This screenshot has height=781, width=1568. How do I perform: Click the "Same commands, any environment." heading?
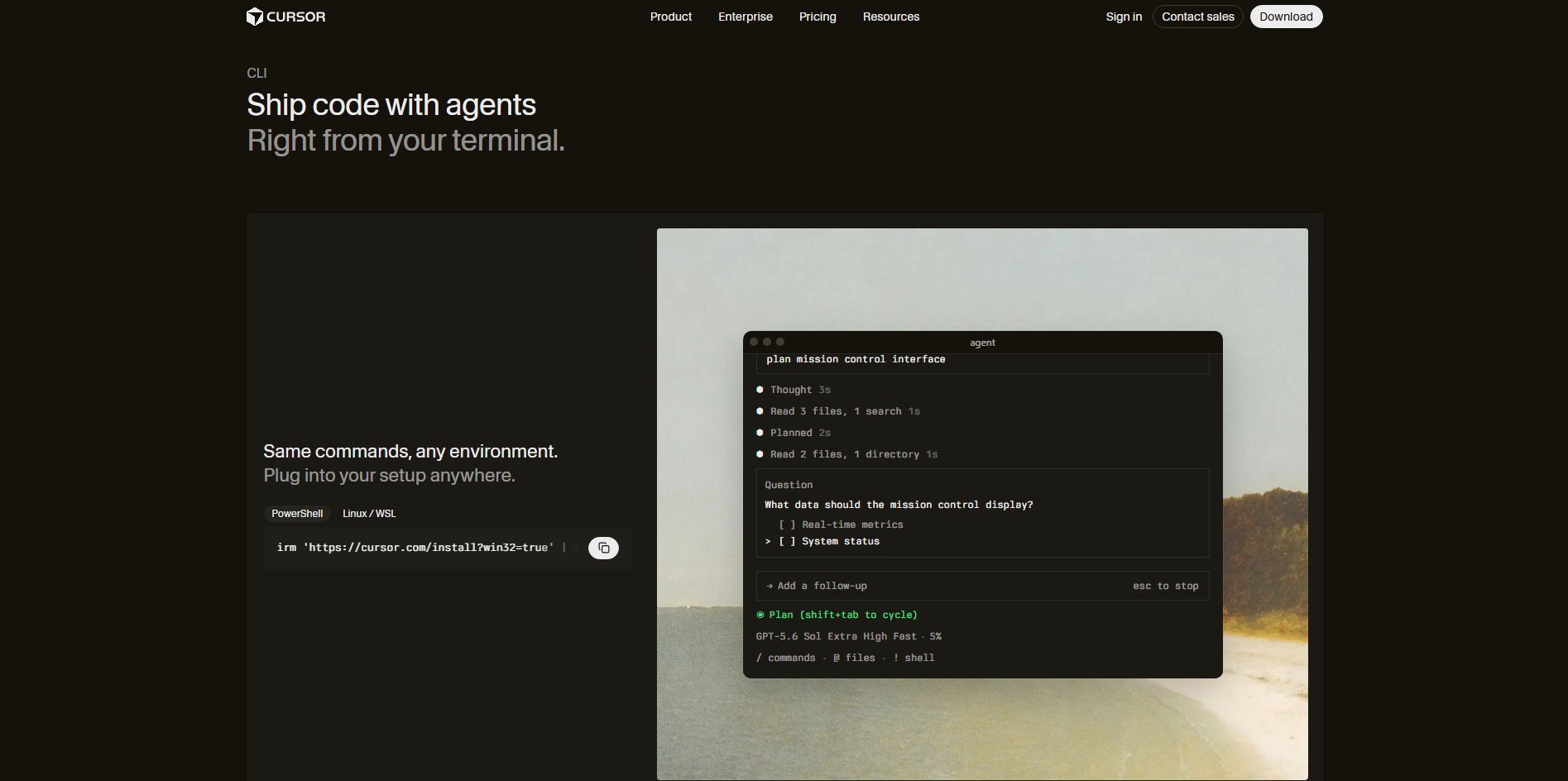click(410, 451)
